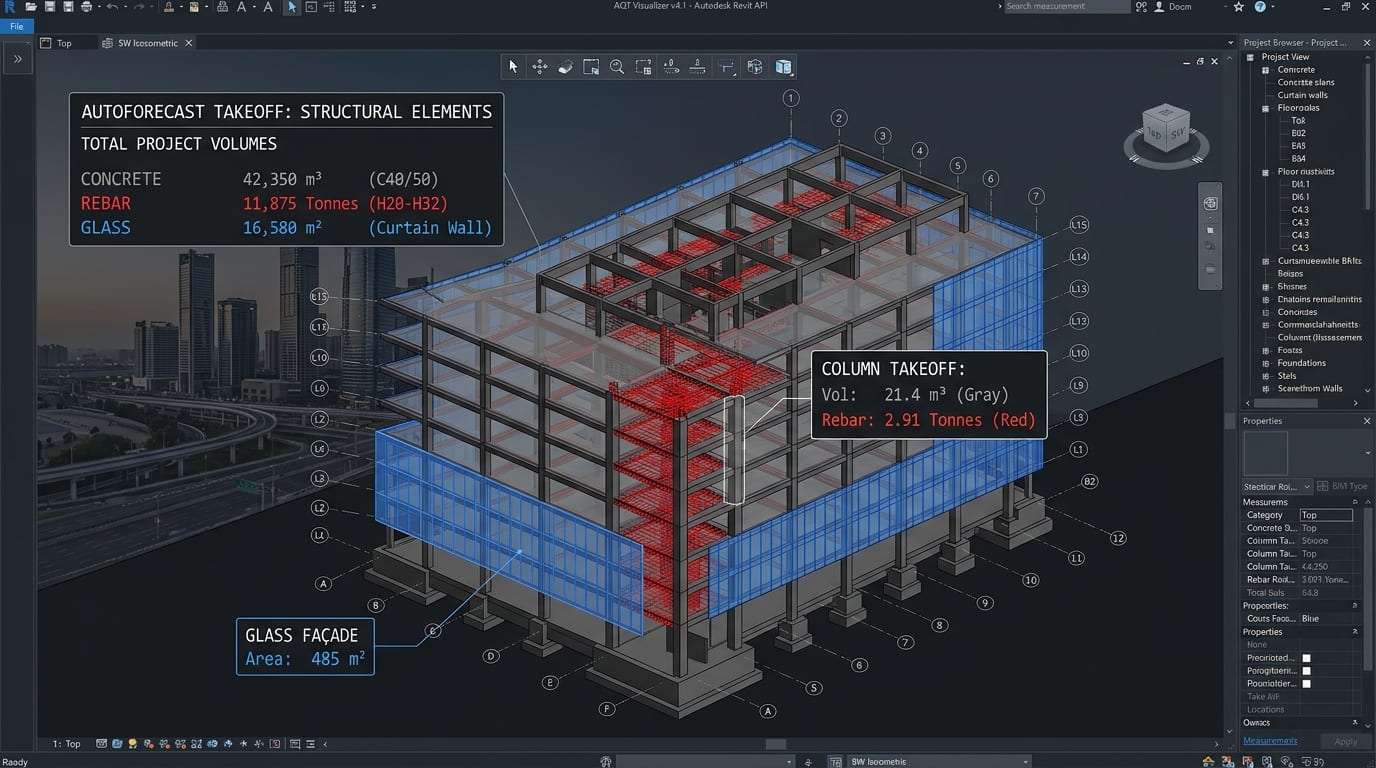Close the SW Icosometric tab

coord(189,43)
